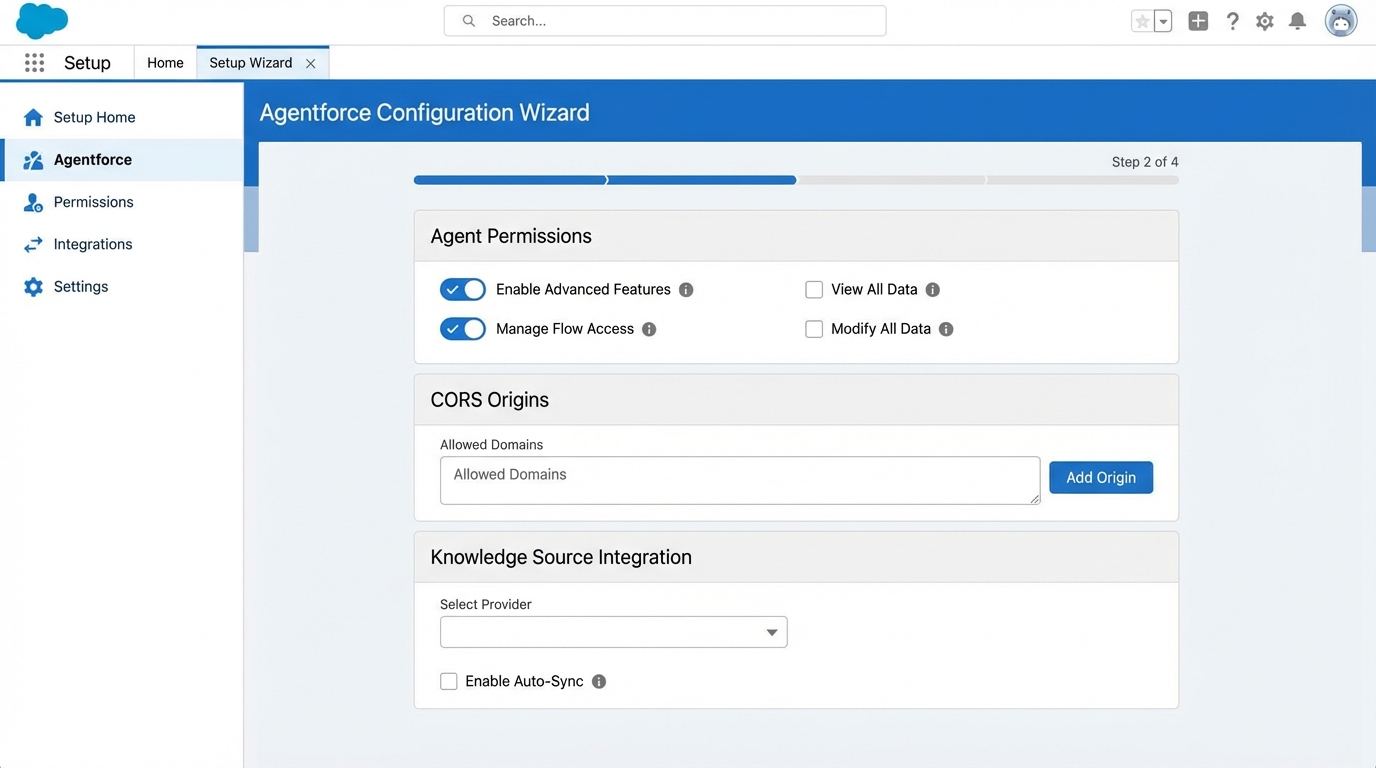Check the Modify All Data checkbox
The width and height of the screenshot is (1376, 768).
pyautogui.click(x=814, y=328)
